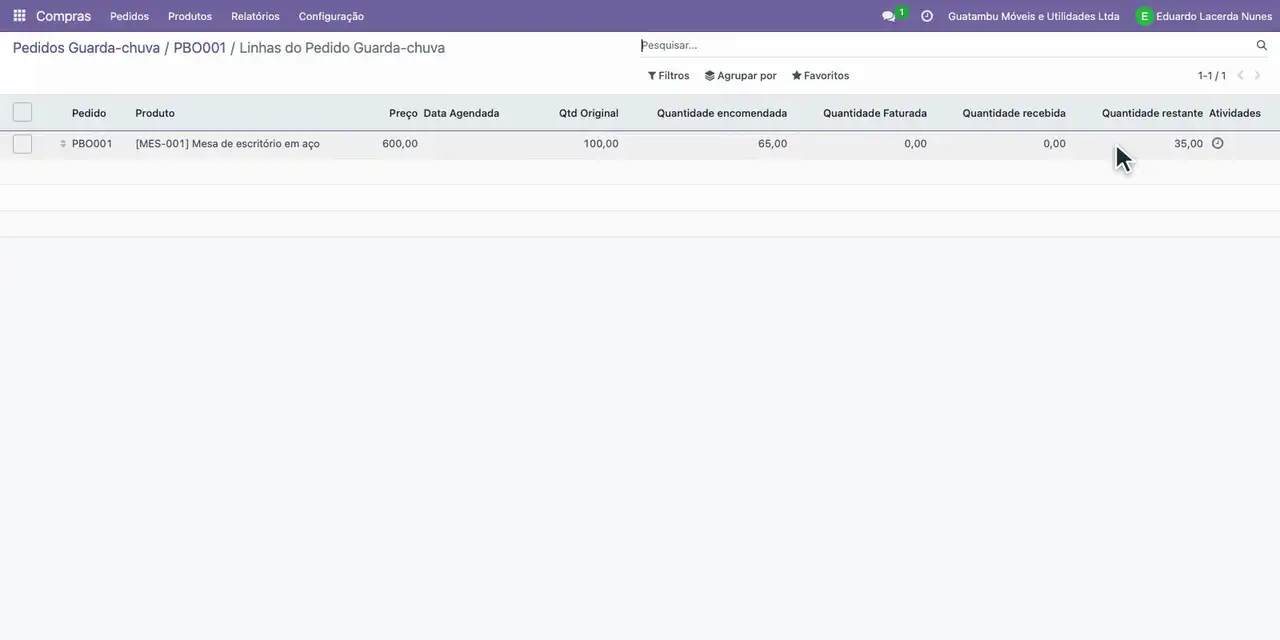Image resolution: width=1280 pixels, height=640 pixels.
Task: Click the price value 600,00
Action: [x=400, y=144]
